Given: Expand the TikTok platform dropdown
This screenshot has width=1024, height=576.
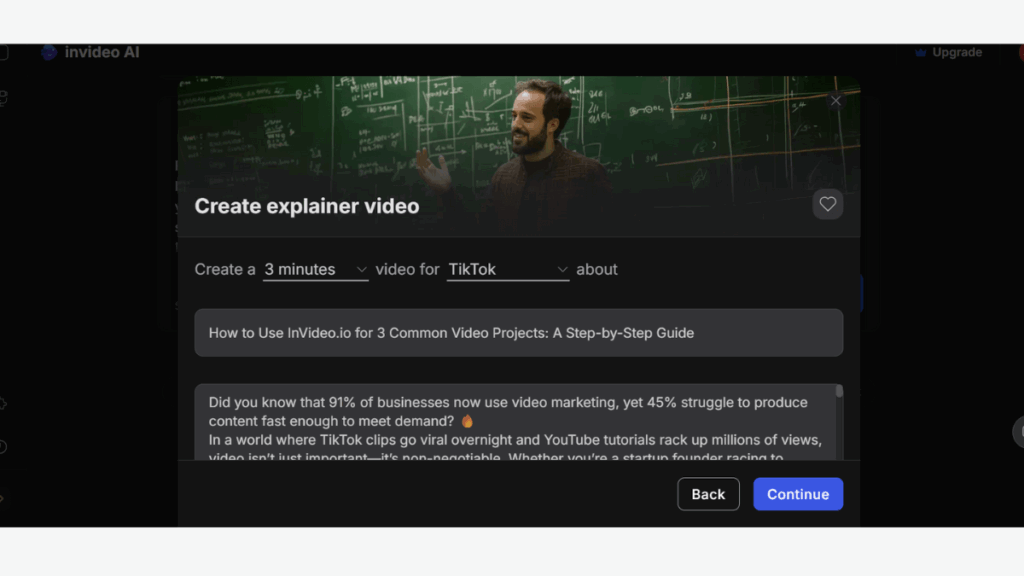Looking at the screenshot, I should pos(507,270).
